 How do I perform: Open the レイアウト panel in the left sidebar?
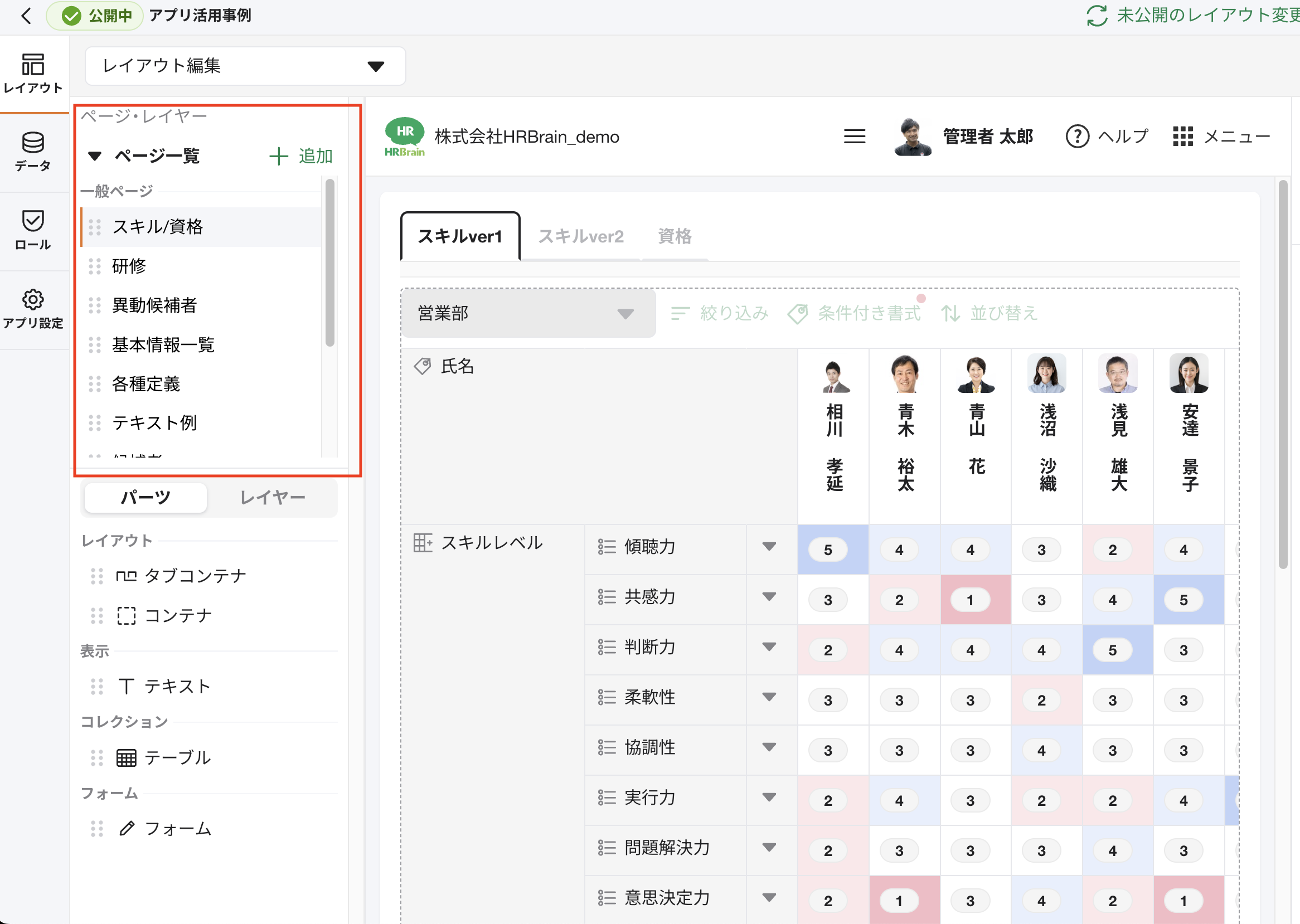[x=33, y=70]
